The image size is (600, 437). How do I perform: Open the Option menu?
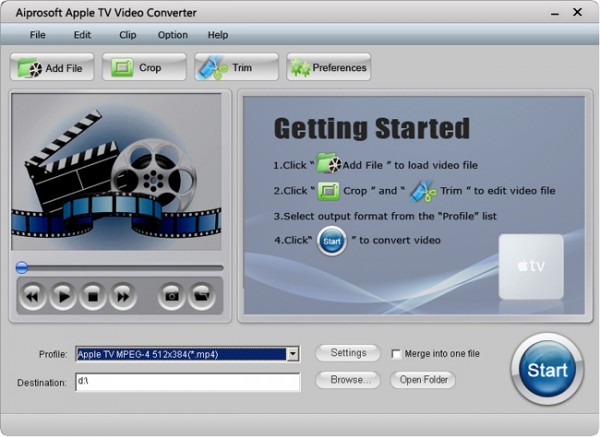(172, 35)
